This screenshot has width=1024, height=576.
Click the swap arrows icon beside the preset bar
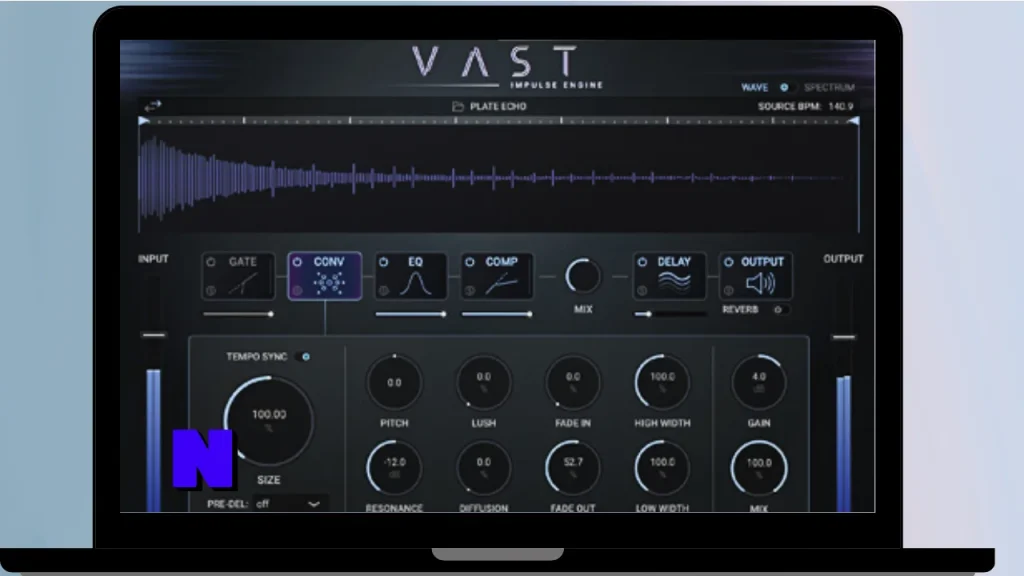pyautogui.click(x=153, y=106)
